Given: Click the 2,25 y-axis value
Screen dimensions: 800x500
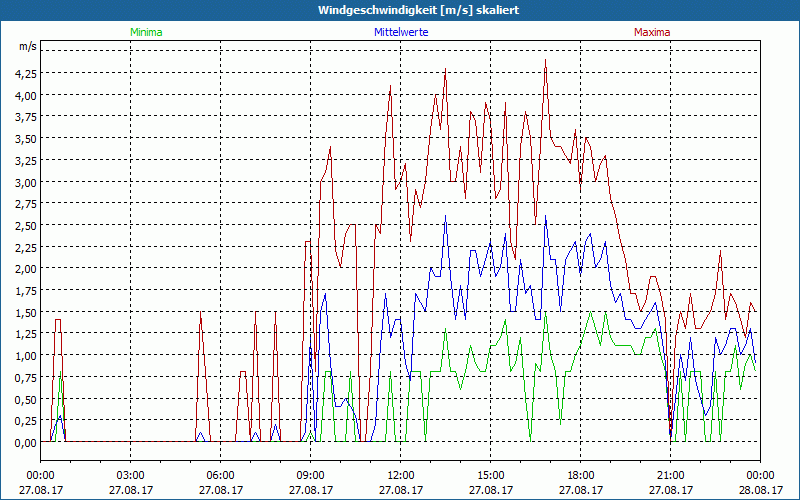Looking at the screenshot, I should pos(26,247).
